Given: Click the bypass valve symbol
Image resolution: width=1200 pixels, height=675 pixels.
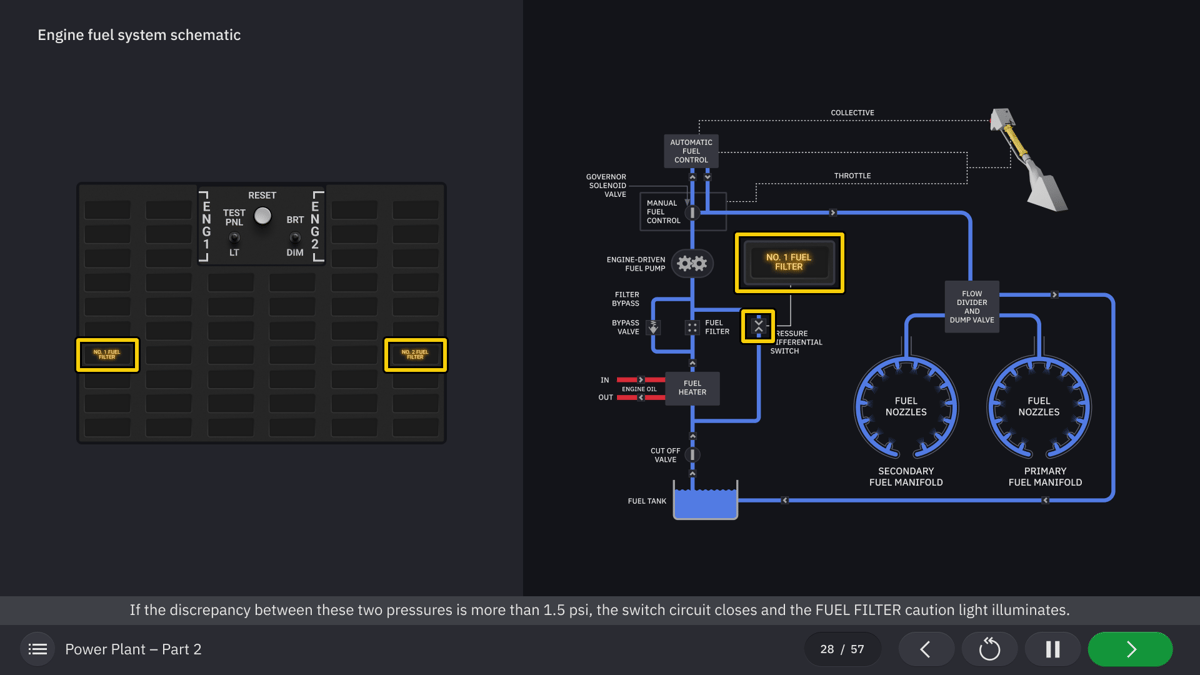Looking at the screenshot, I should (653, 327).
